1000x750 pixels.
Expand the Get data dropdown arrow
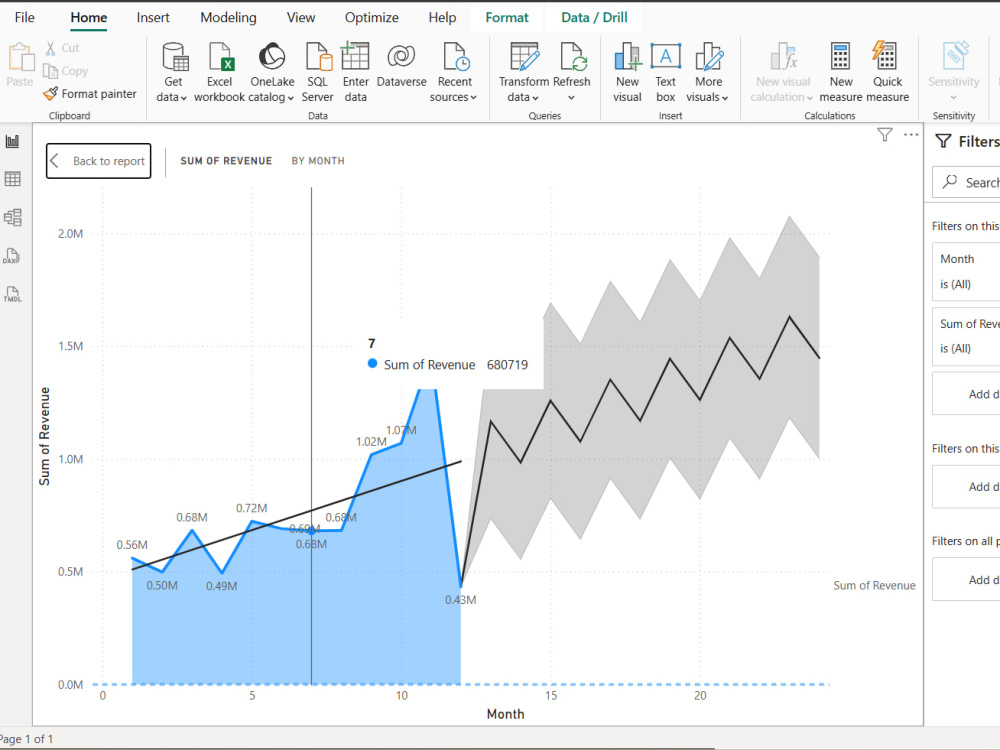(x=184, y=98)
